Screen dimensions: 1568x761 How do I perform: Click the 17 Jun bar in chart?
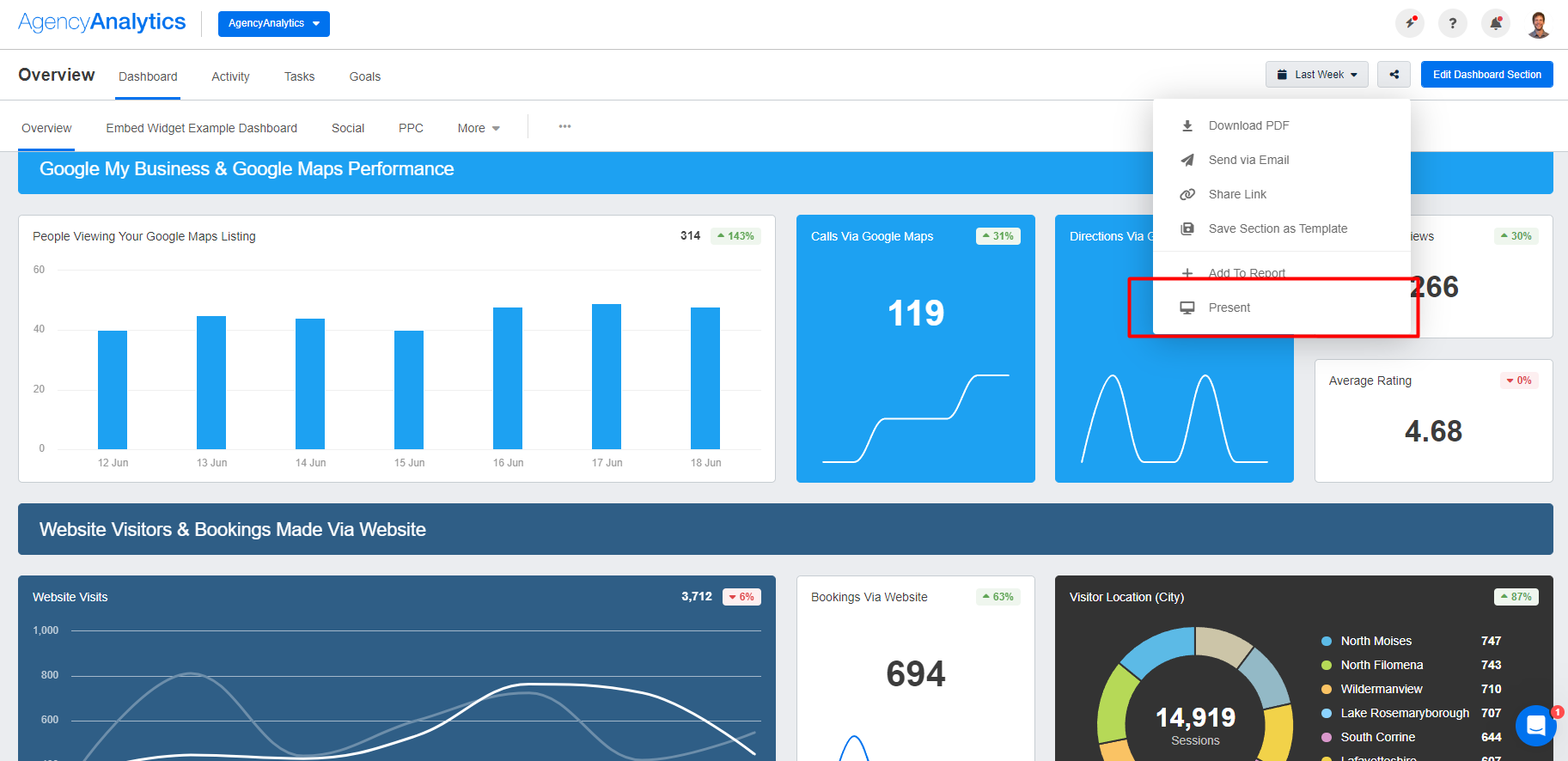click(x=607, y=376)
